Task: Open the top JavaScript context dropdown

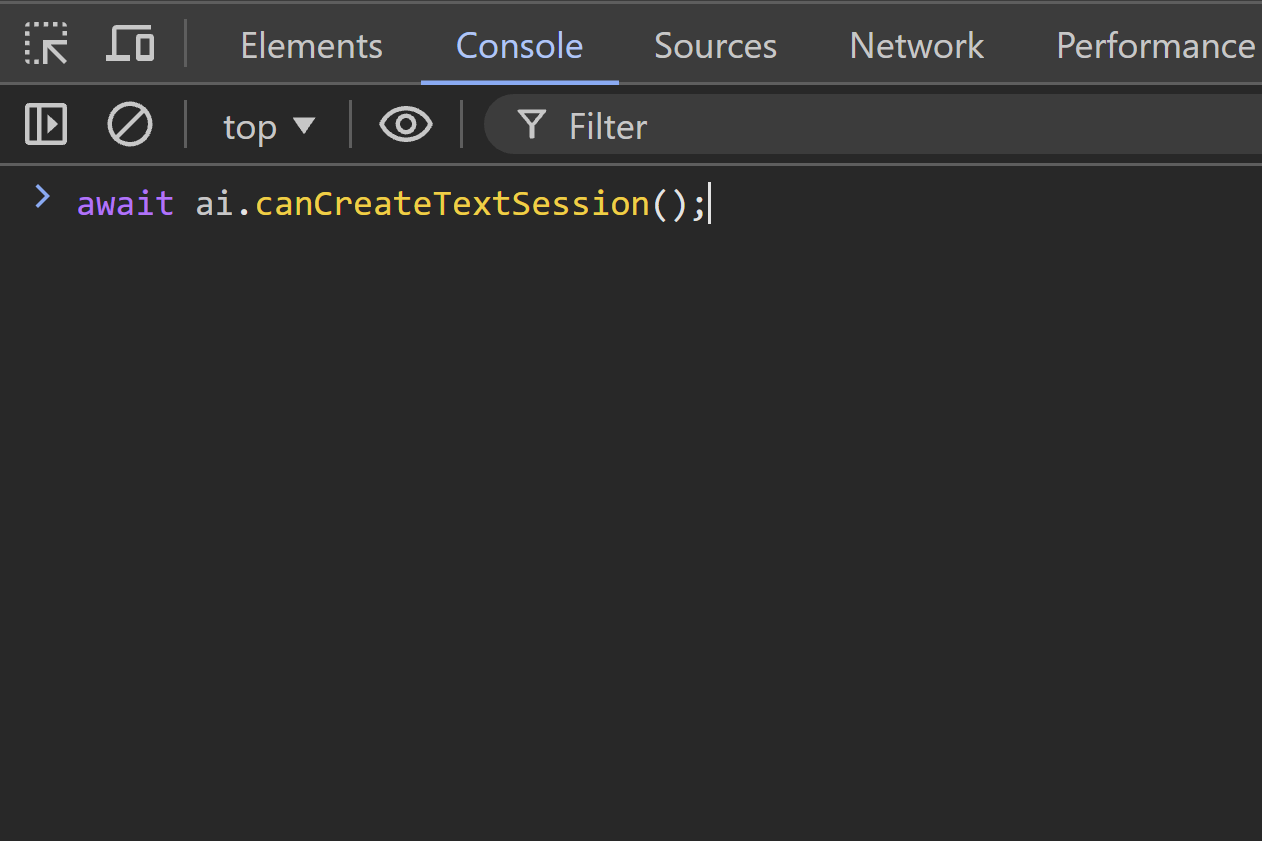Action: tap(269, 127)
